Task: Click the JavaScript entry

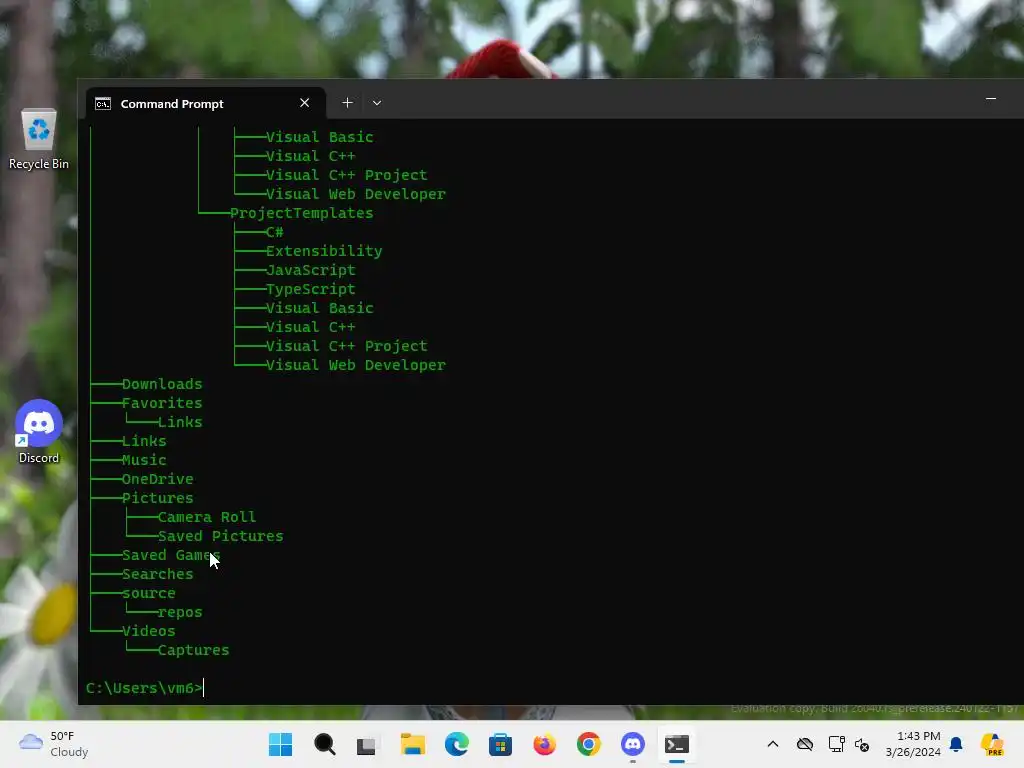Action: pyautogui.click(x=311, y=270)
